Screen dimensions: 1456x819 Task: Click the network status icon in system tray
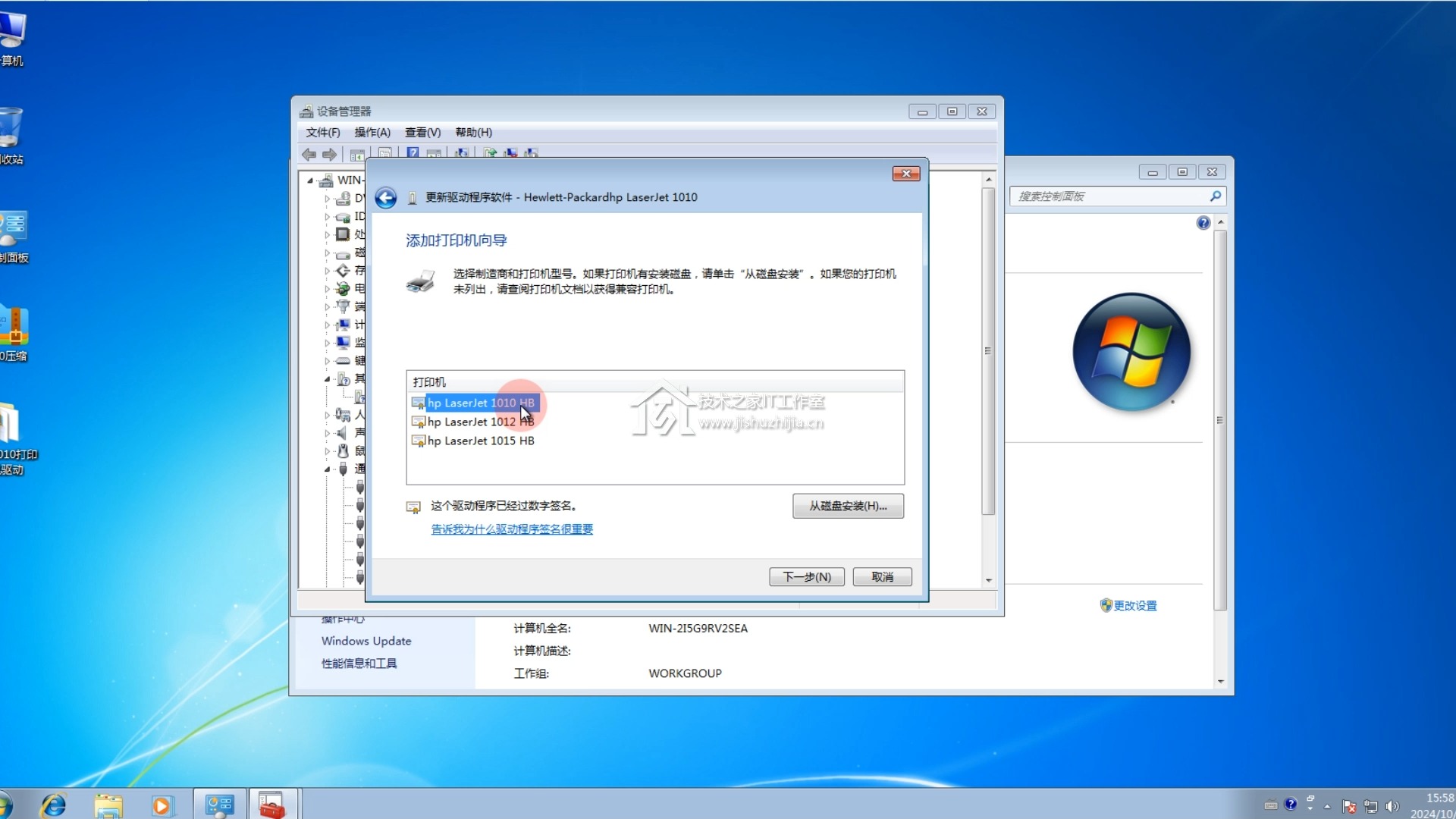coord(1373,805)
